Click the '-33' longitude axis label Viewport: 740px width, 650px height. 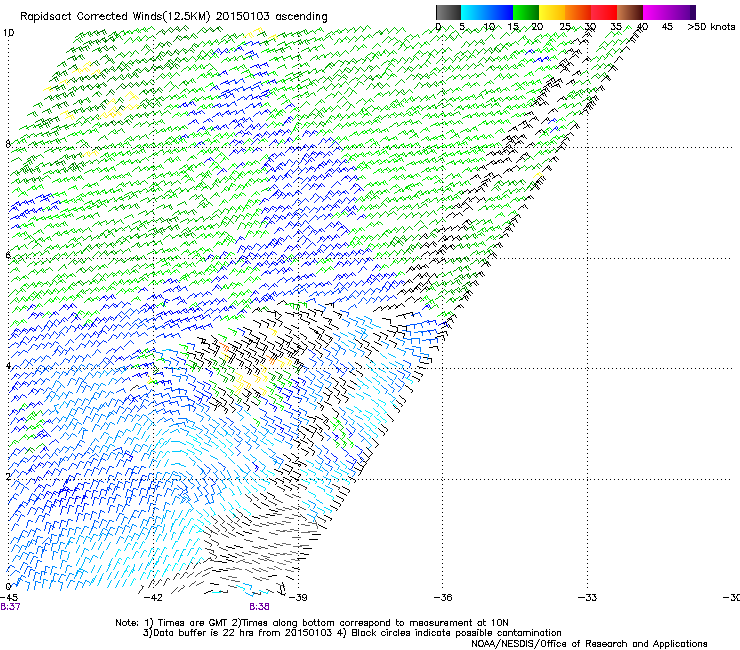[x=587, y=598]
